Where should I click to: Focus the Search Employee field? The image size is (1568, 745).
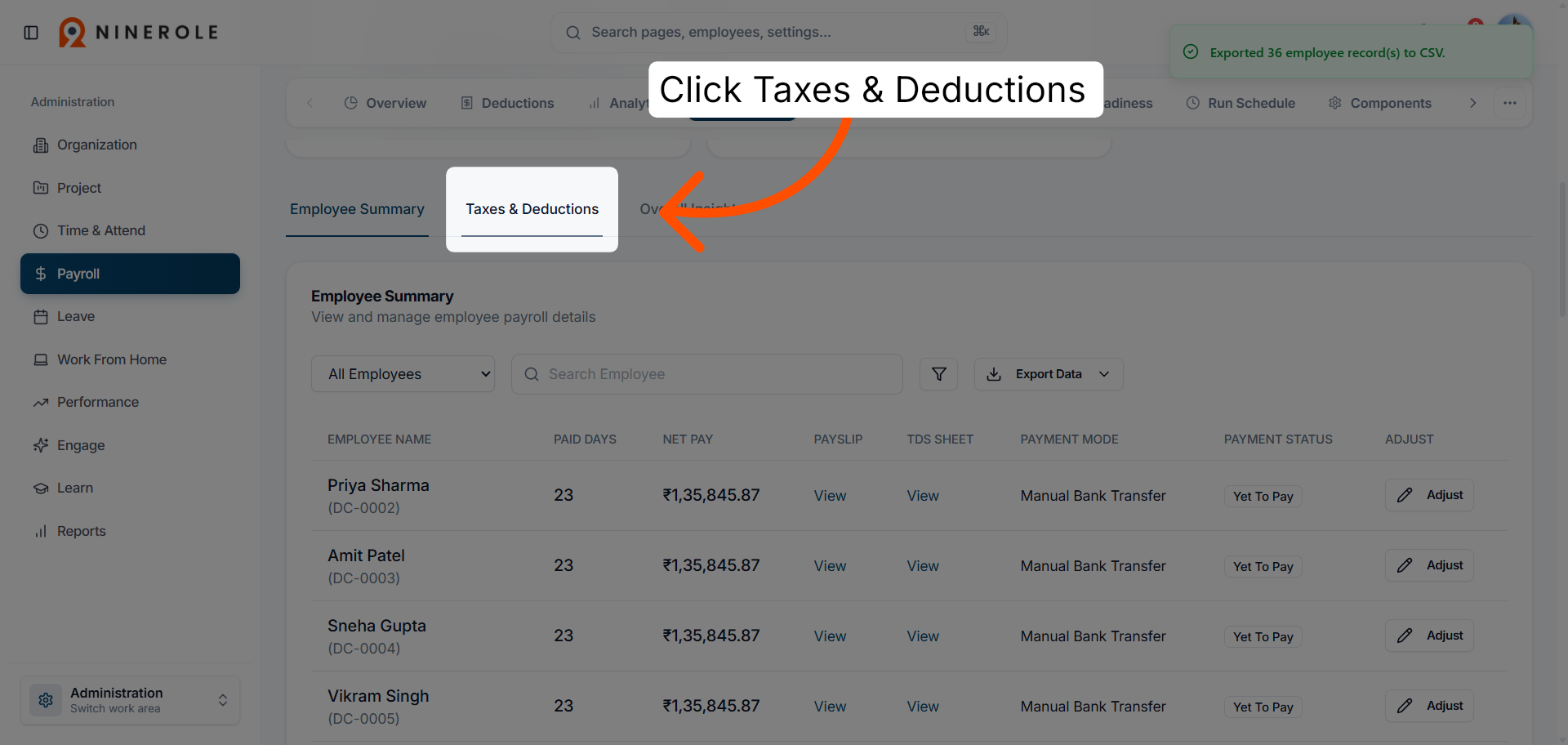coord(707,374)
